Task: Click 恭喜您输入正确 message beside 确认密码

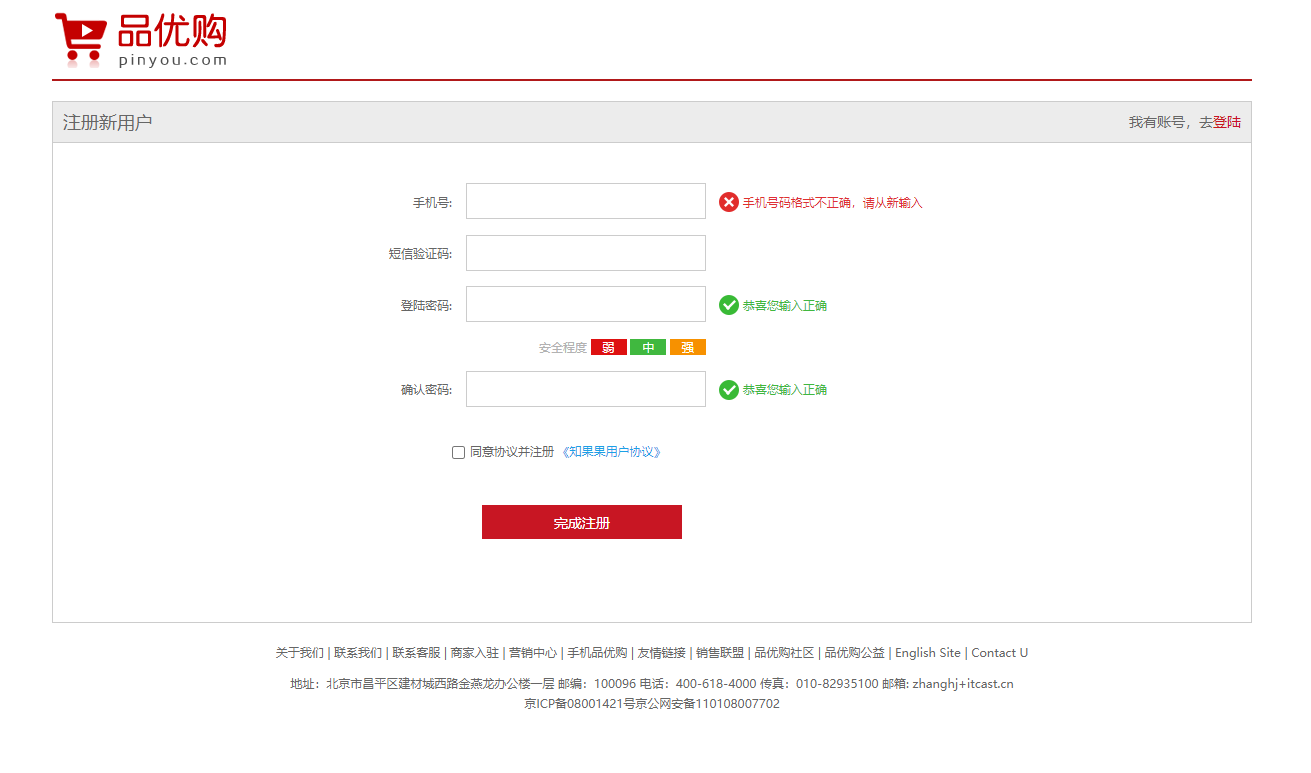Action: point(785,390)
